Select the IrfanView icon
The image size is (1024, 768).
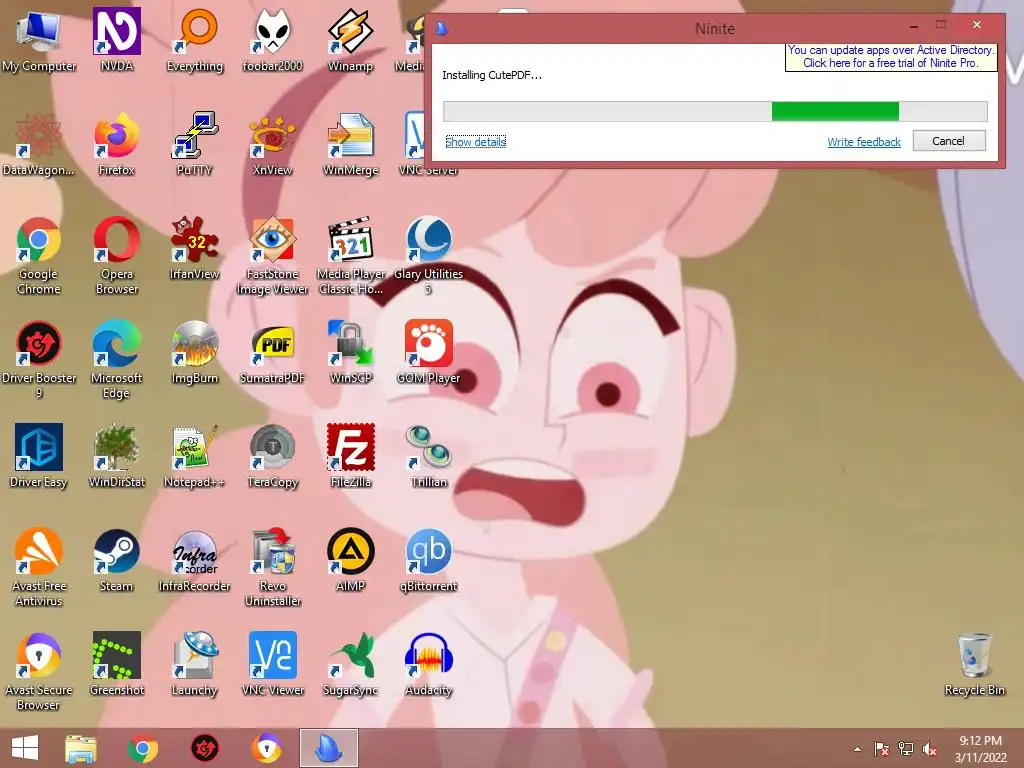point(195,248)
